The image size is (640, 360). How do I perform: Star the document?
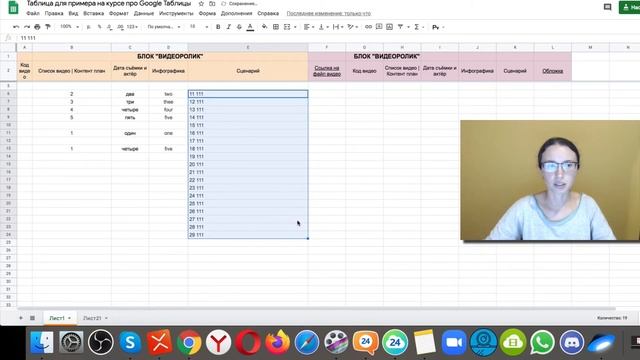tap(201, 4)
